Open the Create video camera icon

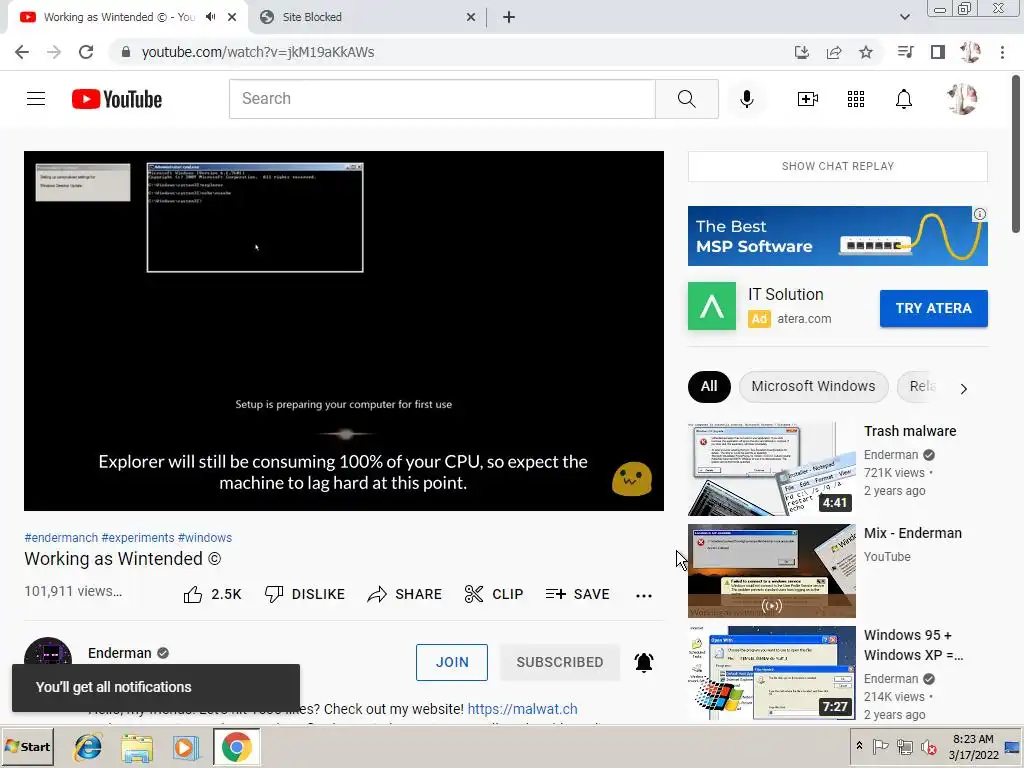tap(807, 99)
